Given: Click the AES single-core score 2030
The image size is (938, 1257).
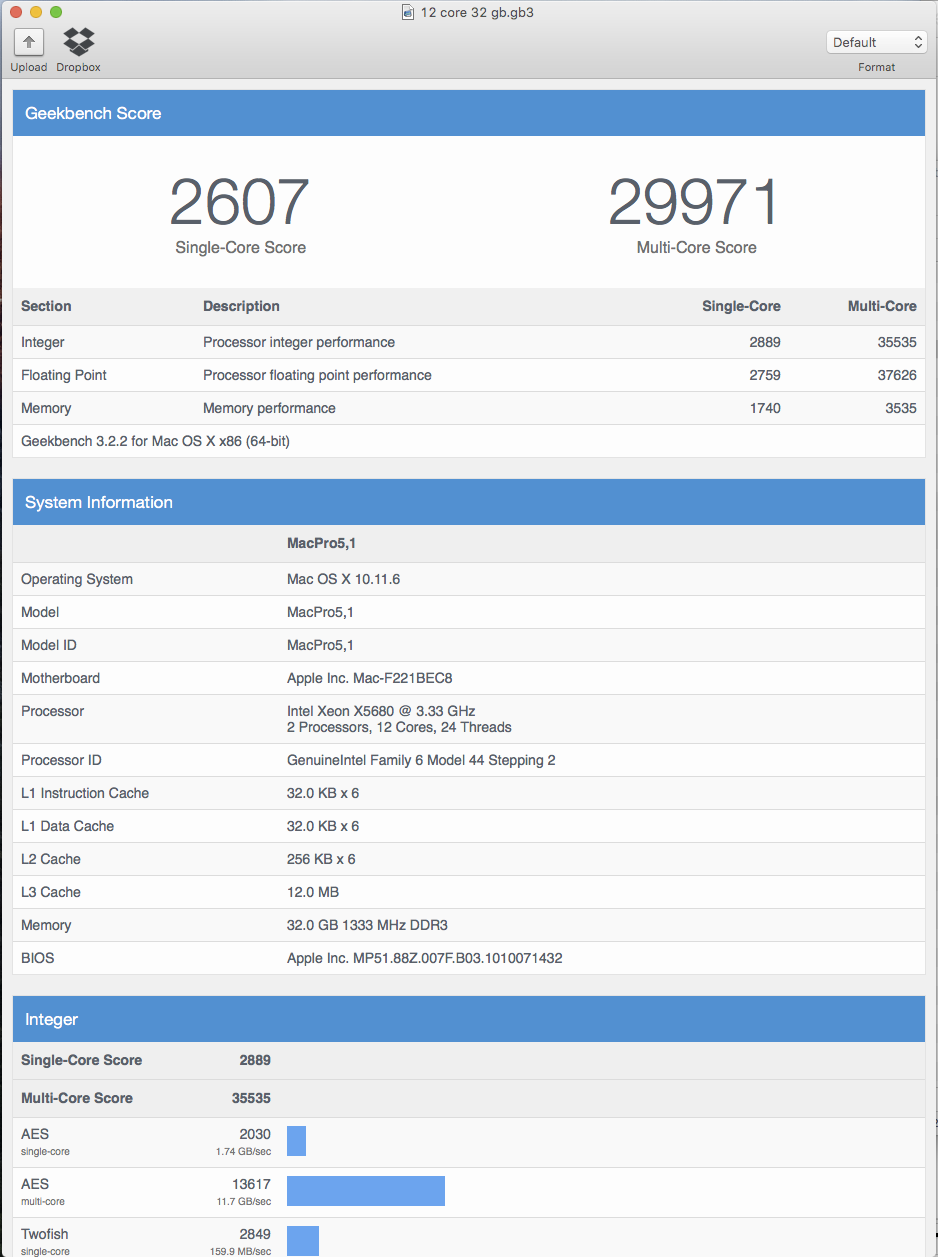Looking at the screenshot, I should 255,1134.
